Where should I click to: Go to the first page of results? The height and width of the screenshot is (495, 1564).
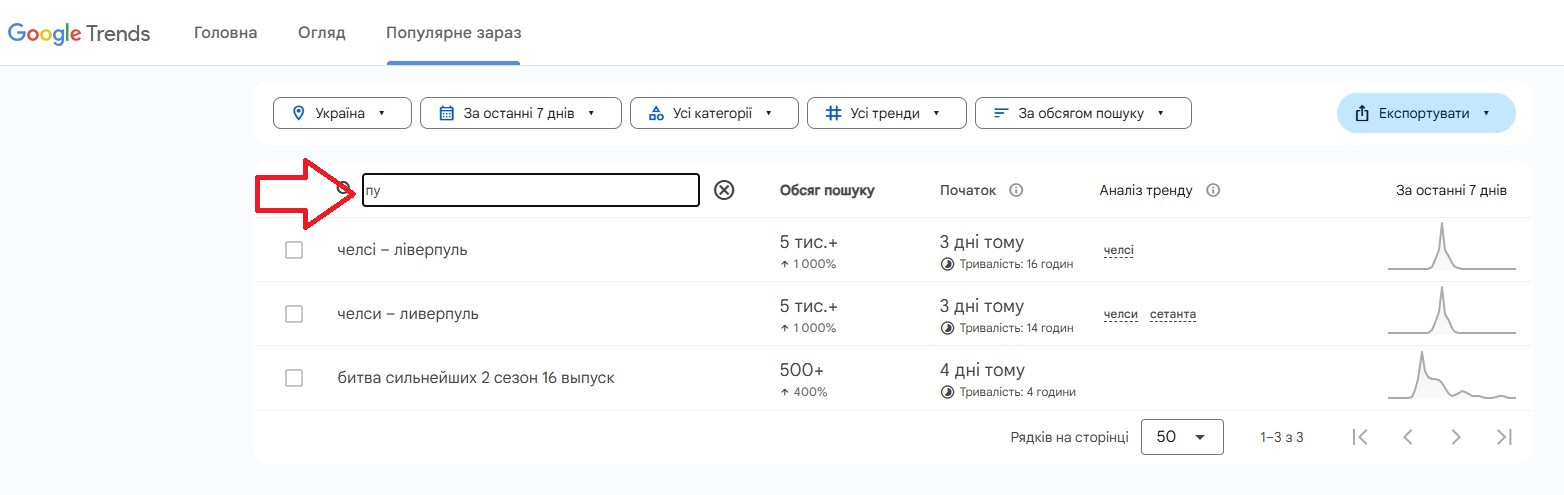click(1359, 437)
